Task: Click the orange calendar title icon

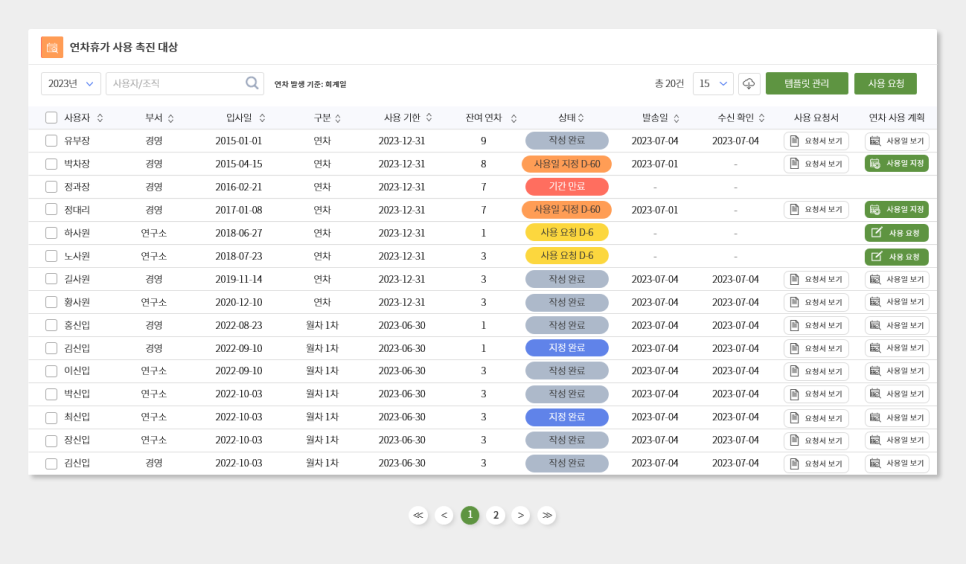Action: tap(52, 47)
